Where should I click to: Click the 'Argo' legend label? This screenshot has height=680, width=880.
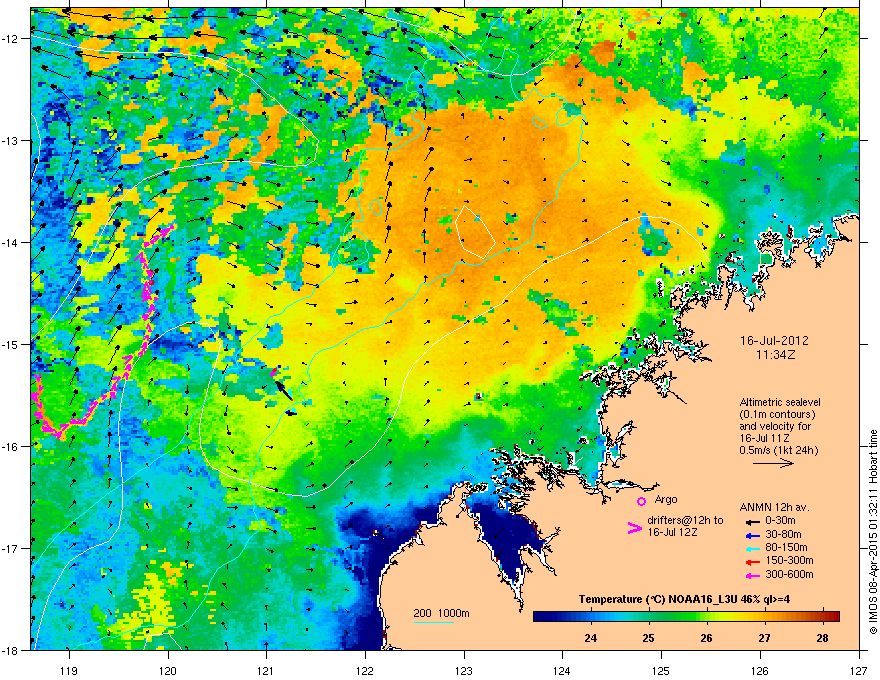[x=666, y=499]
